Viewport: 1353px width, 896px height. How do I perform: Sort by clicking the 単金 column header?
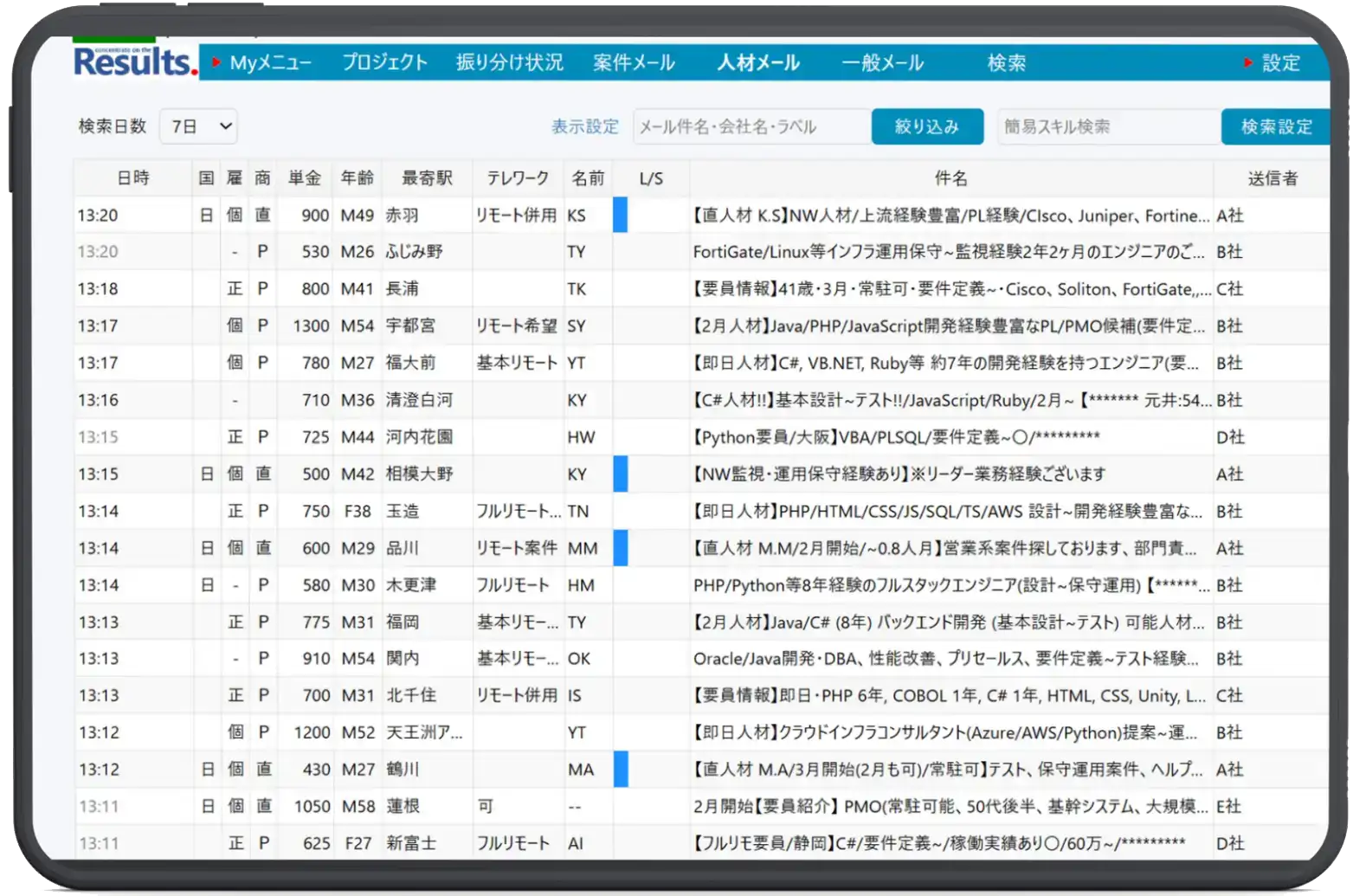(304, 178)
